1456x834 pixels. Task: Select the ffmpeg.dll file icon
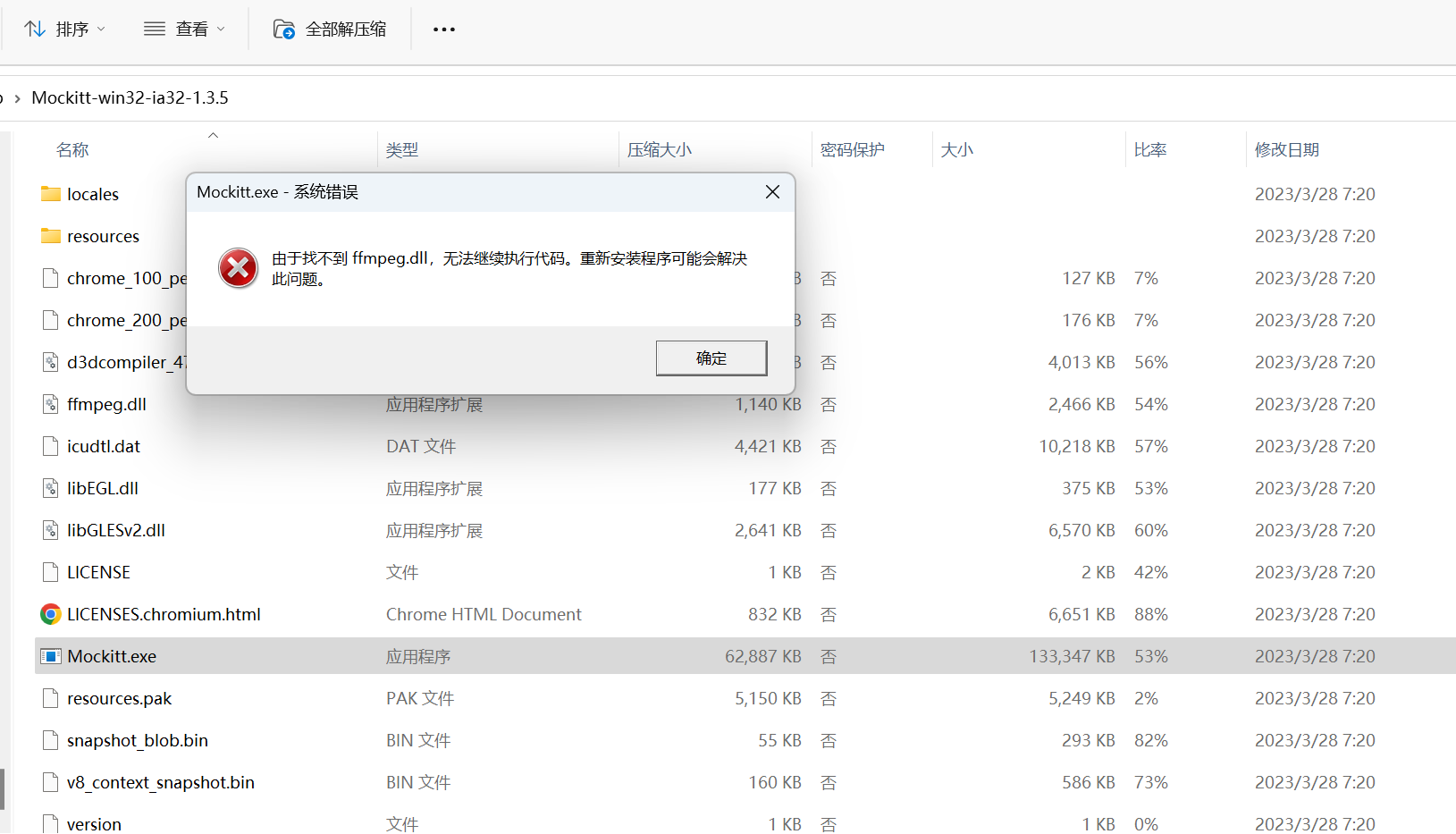[x=51, y=404]
